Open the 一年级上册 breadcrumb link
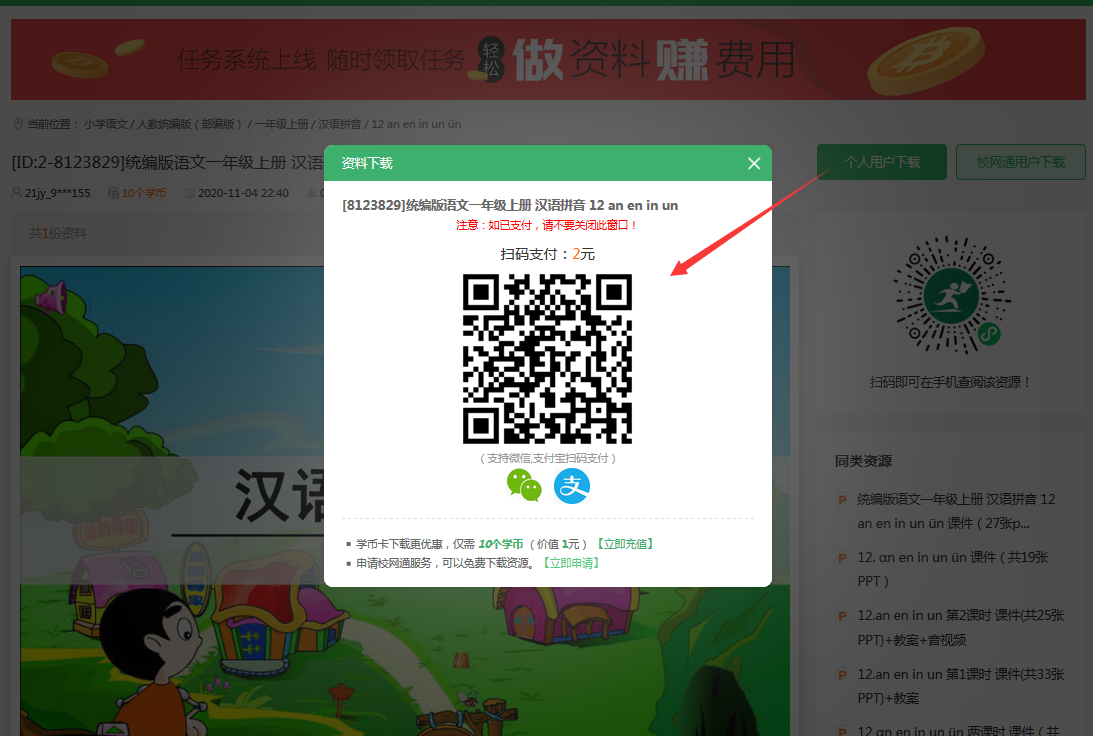 coord(281,124)
